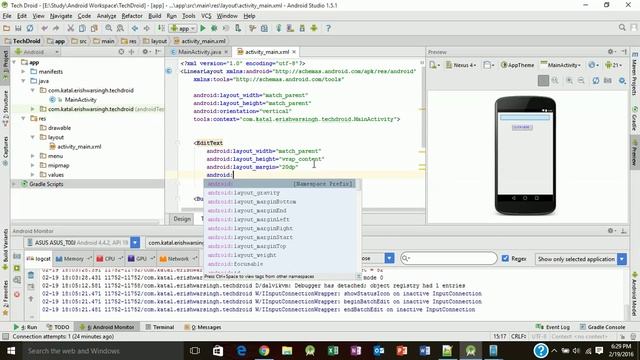Click the search everywhere magnifier icon
Viewport: 640px width, 360px height.
click(x=622, y=28)
